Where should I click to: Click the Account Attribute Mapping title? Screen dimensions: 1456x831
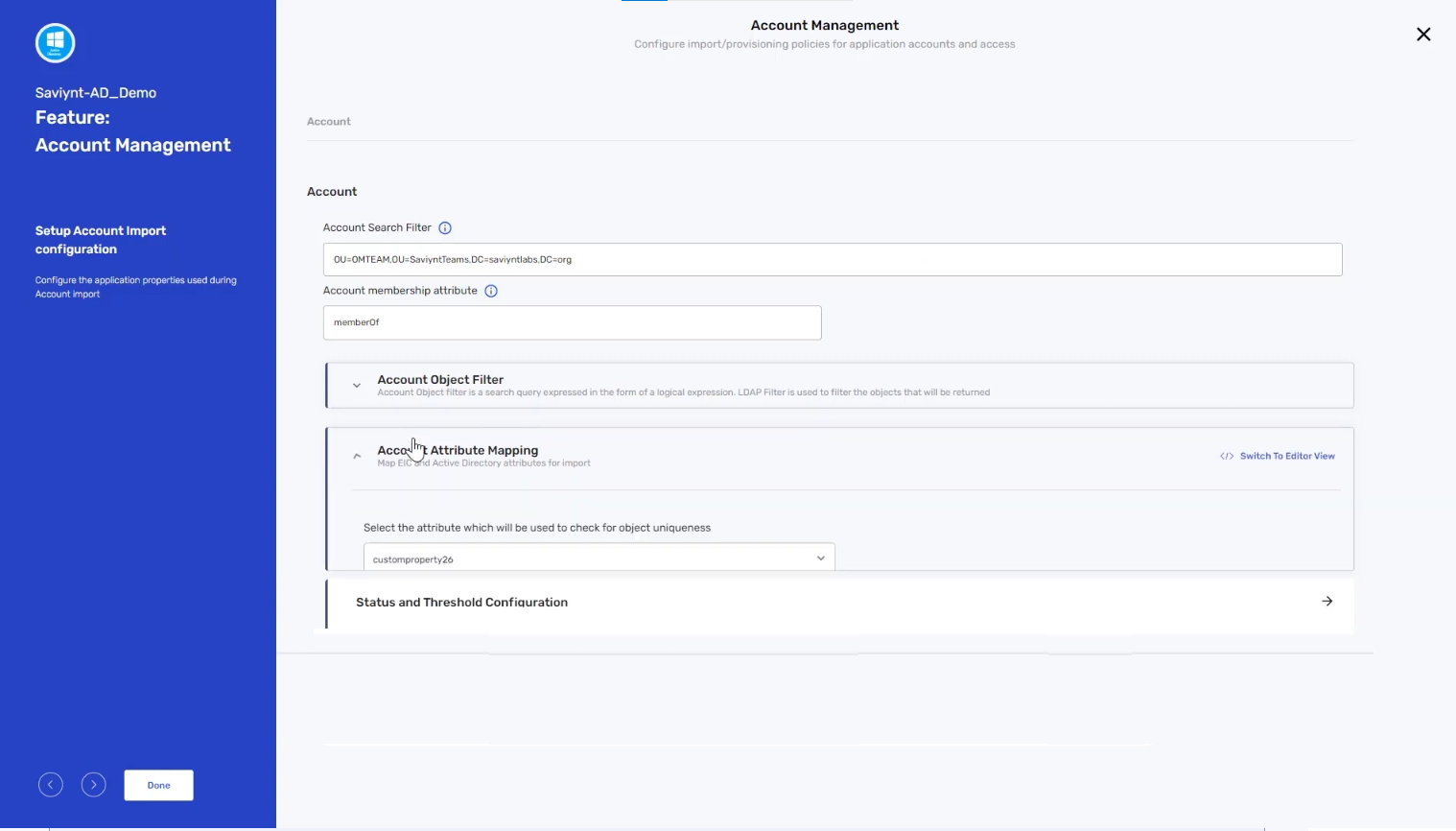tap(458, 450)
